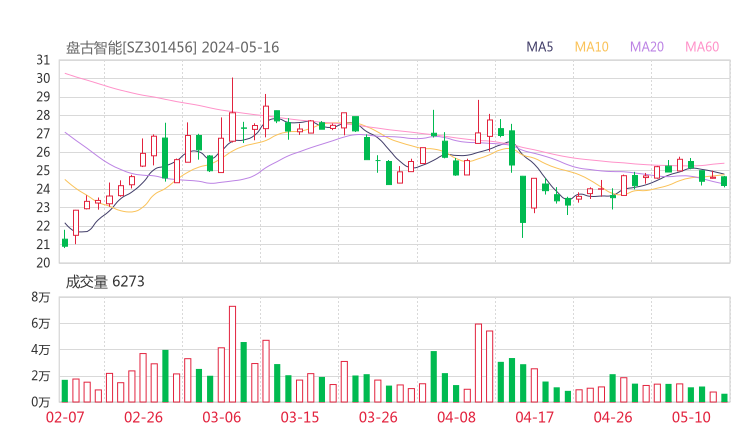Click the MA5 legend label
Viewport: 740px width, 440px height.
(x=539, y=47)
